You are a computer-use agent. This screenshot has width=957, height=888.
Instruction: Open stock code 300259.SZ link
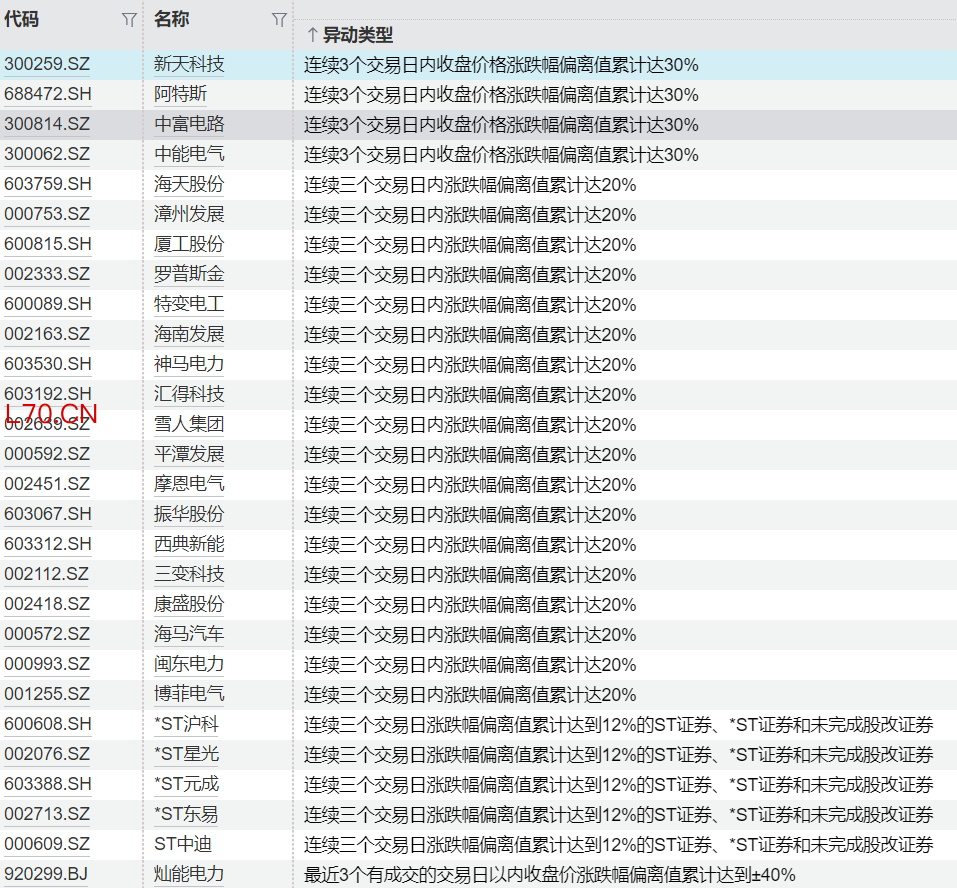[x=47, y=65]
